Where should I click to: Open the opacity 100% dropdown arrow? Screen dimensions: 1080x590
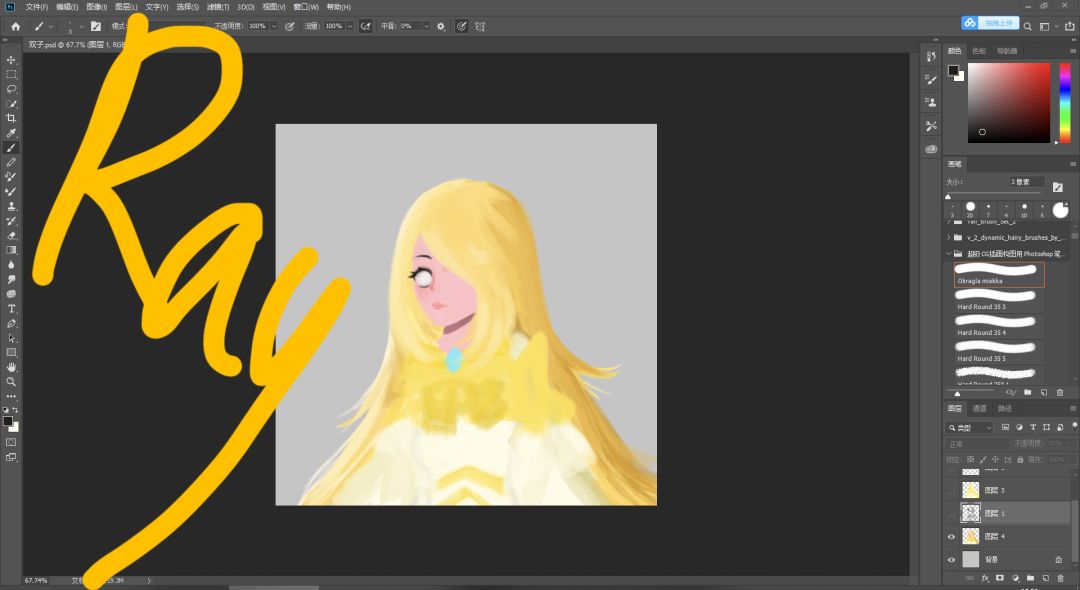pyautogui.click(x=274, y=26)
